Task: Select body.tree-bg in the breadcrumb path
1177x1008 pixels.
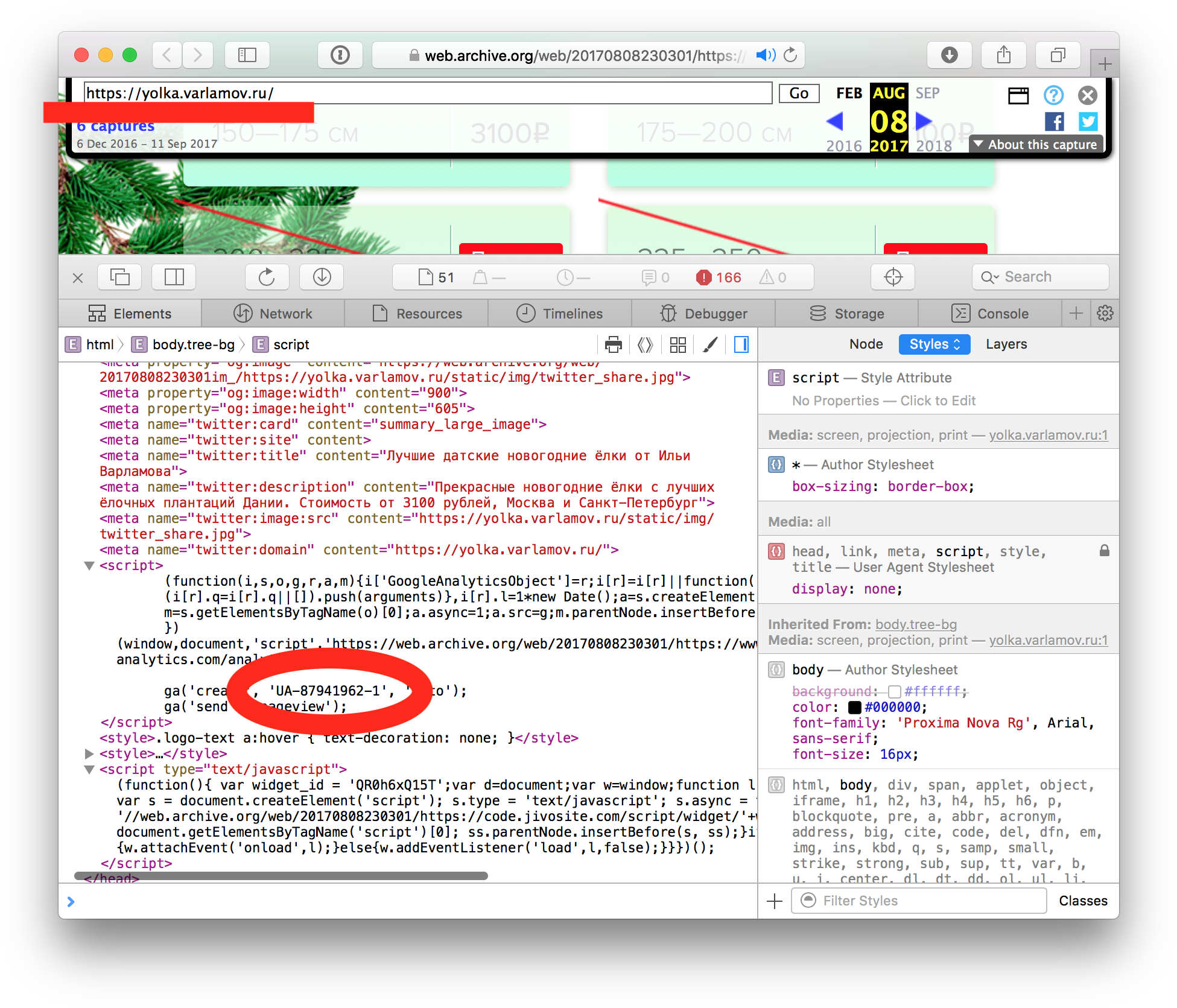Action: click(x=183, y=344)
